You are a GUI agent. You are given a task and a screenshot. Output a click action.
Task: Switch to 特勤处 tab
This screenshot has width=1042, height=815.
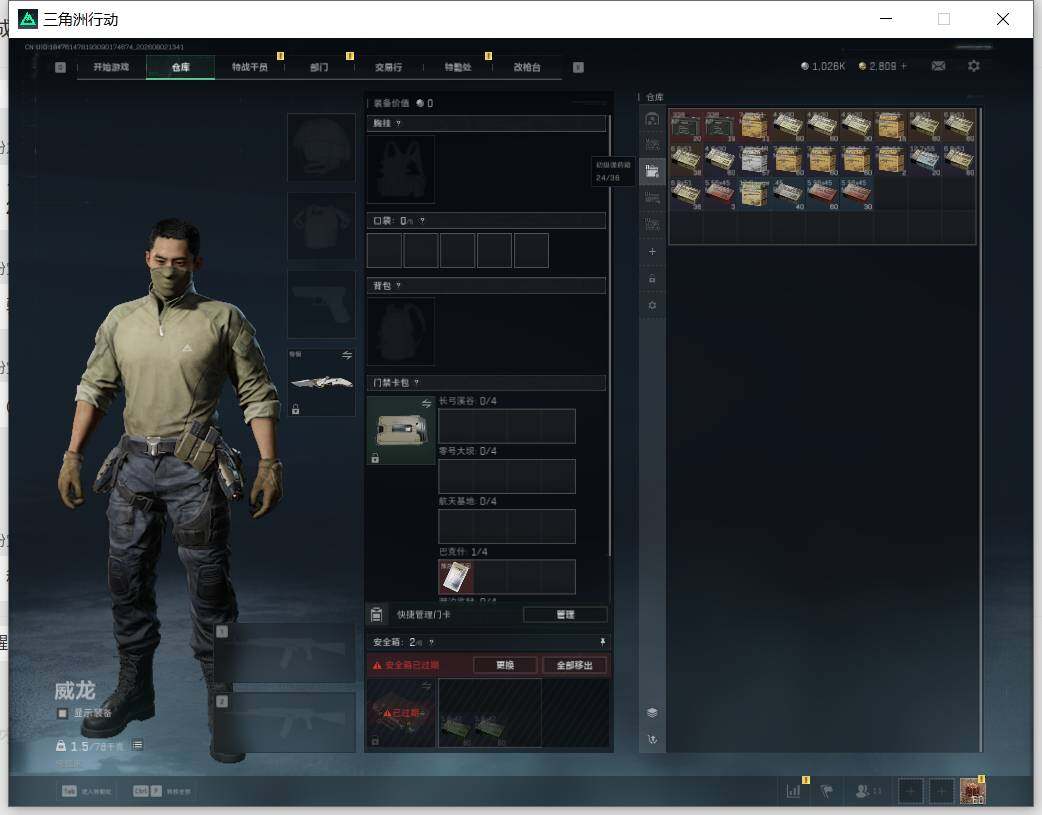coord(458,67)
